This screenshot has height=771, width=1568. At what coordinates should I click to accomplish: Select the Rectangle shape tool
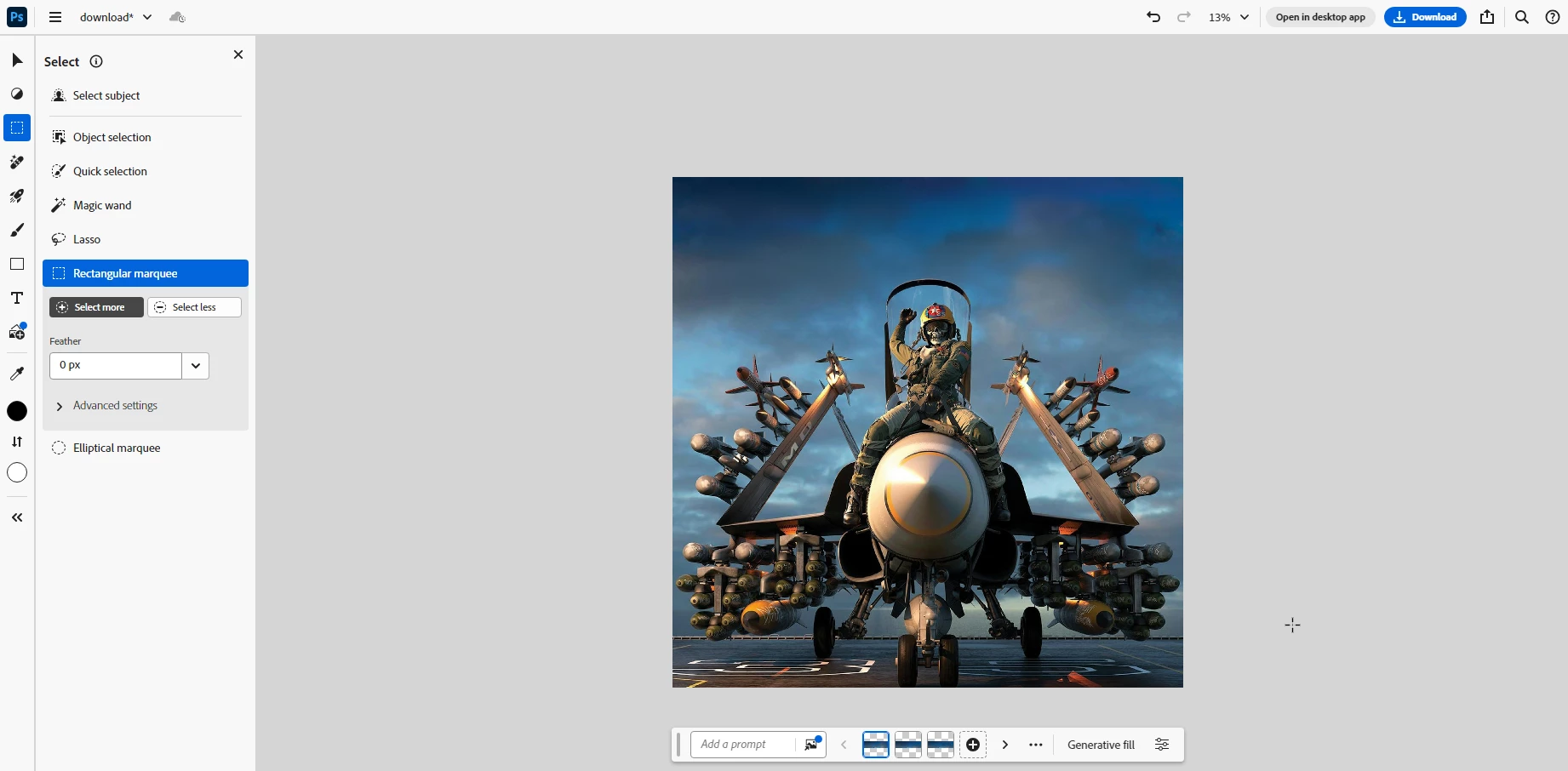click(x=17, y=264)
